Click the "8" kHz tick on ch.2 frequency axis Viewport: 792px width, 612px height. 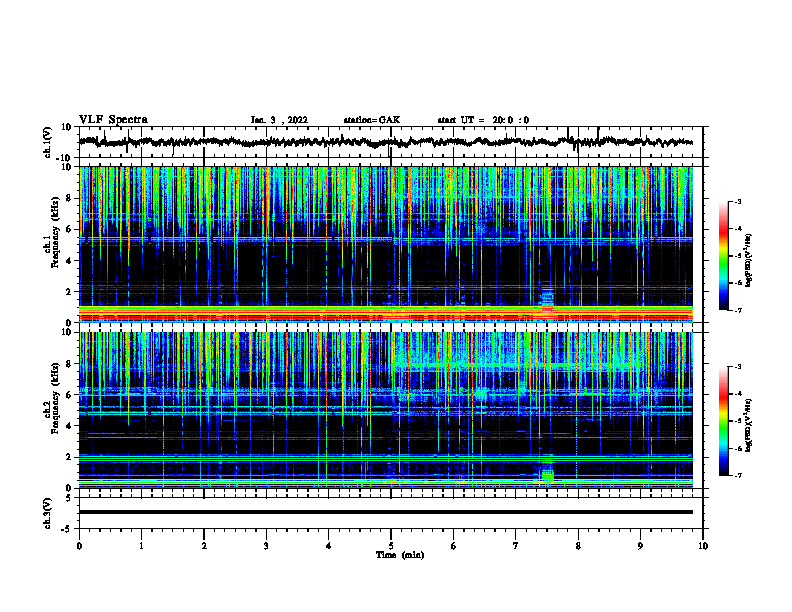pyautogui.click(x=70, y=364)
